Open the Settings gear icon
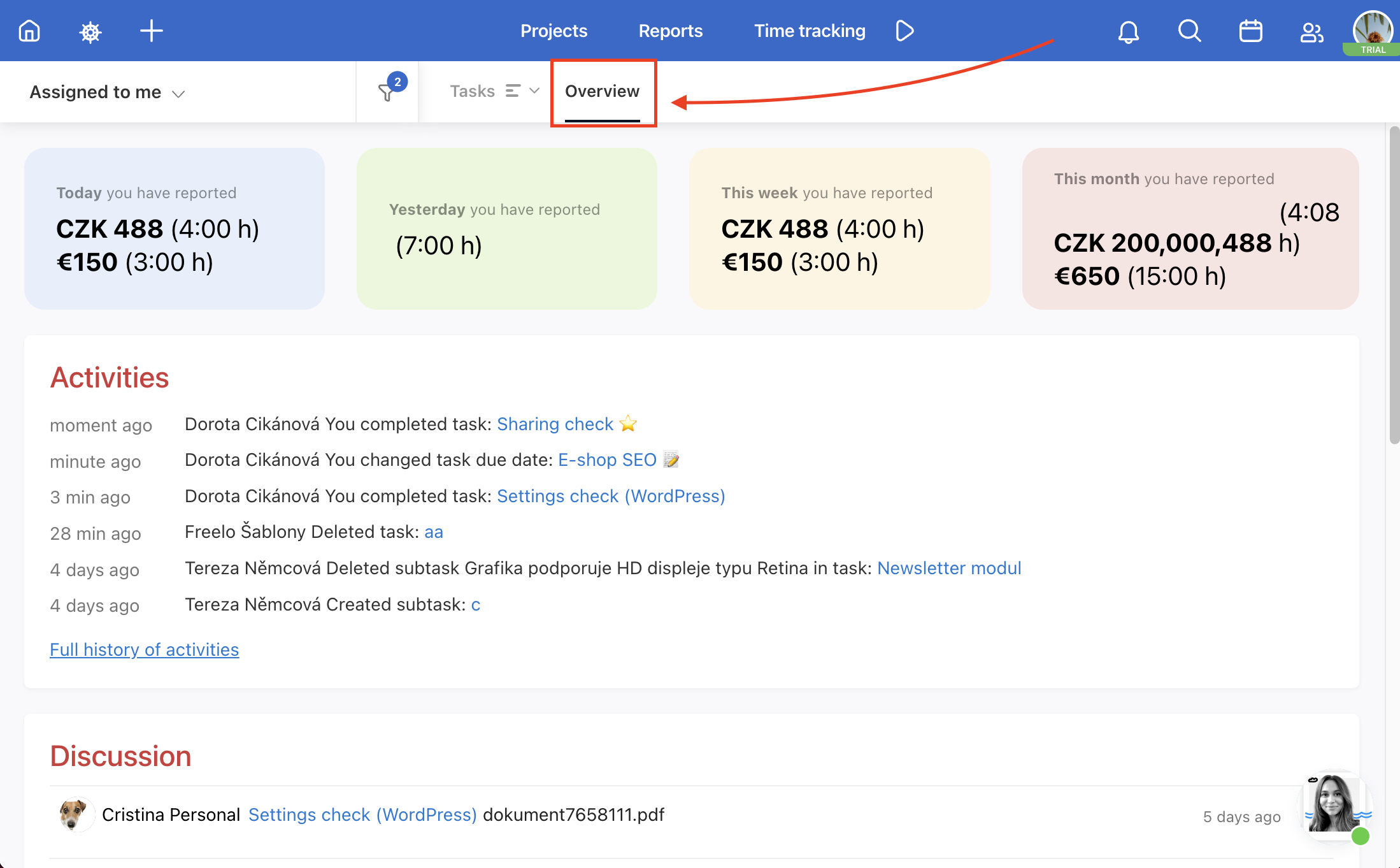This screenshot has width=1400, height=868. 89,30
